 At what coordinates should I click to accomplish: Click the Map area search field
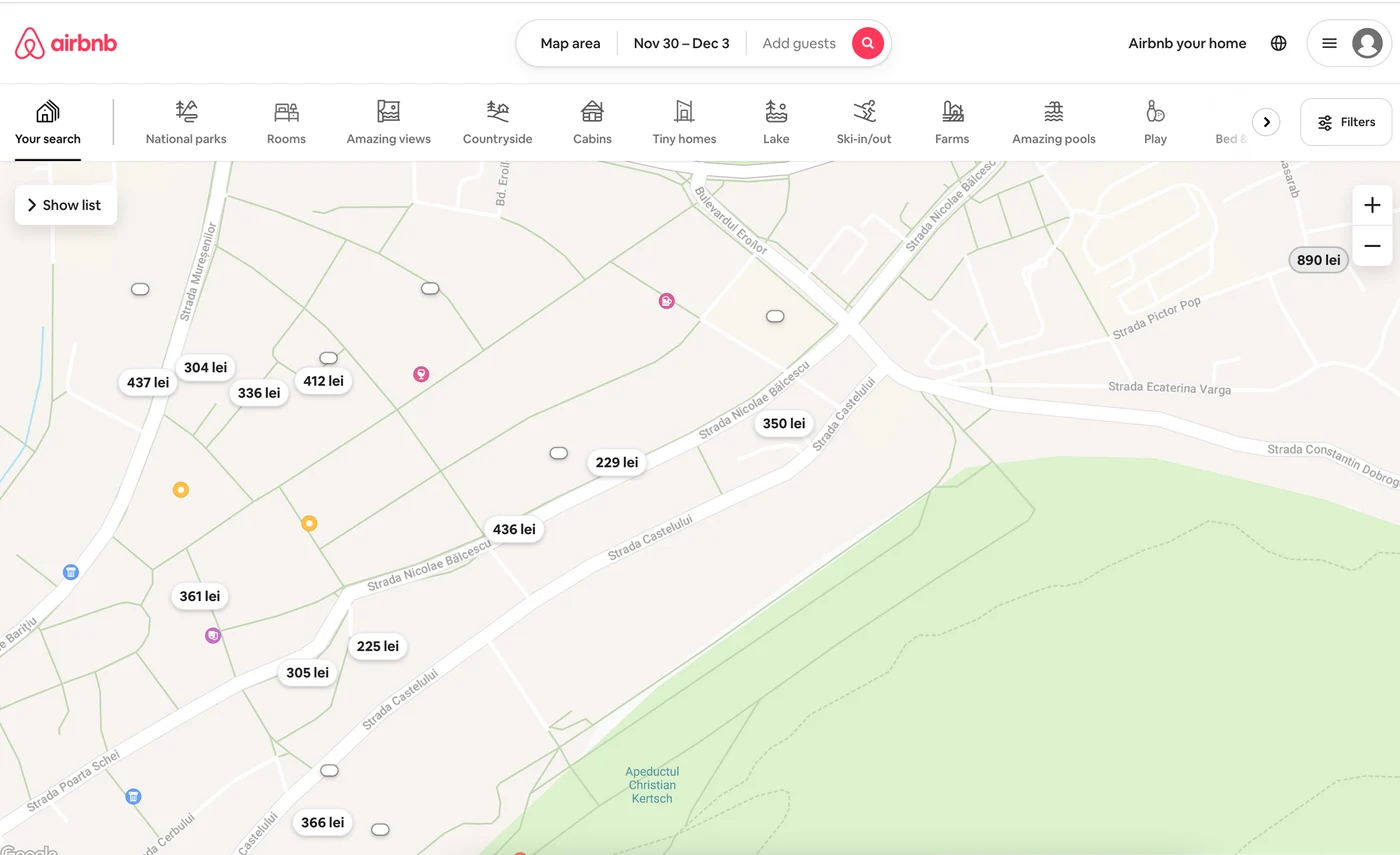[570, 43]
